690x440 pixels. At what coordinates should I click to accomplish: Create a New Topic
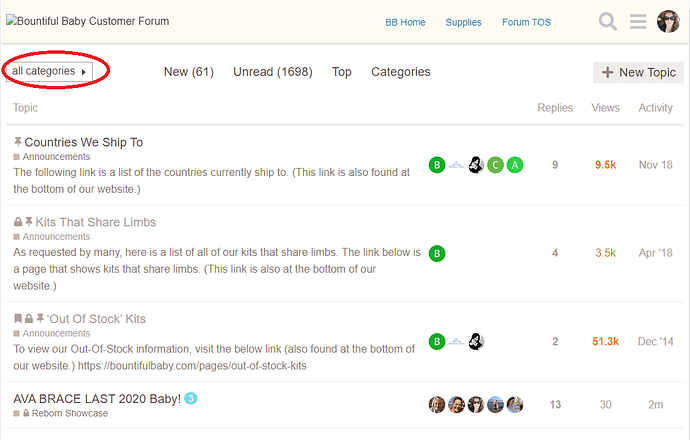pyautogui.click(x=639, y=72)
